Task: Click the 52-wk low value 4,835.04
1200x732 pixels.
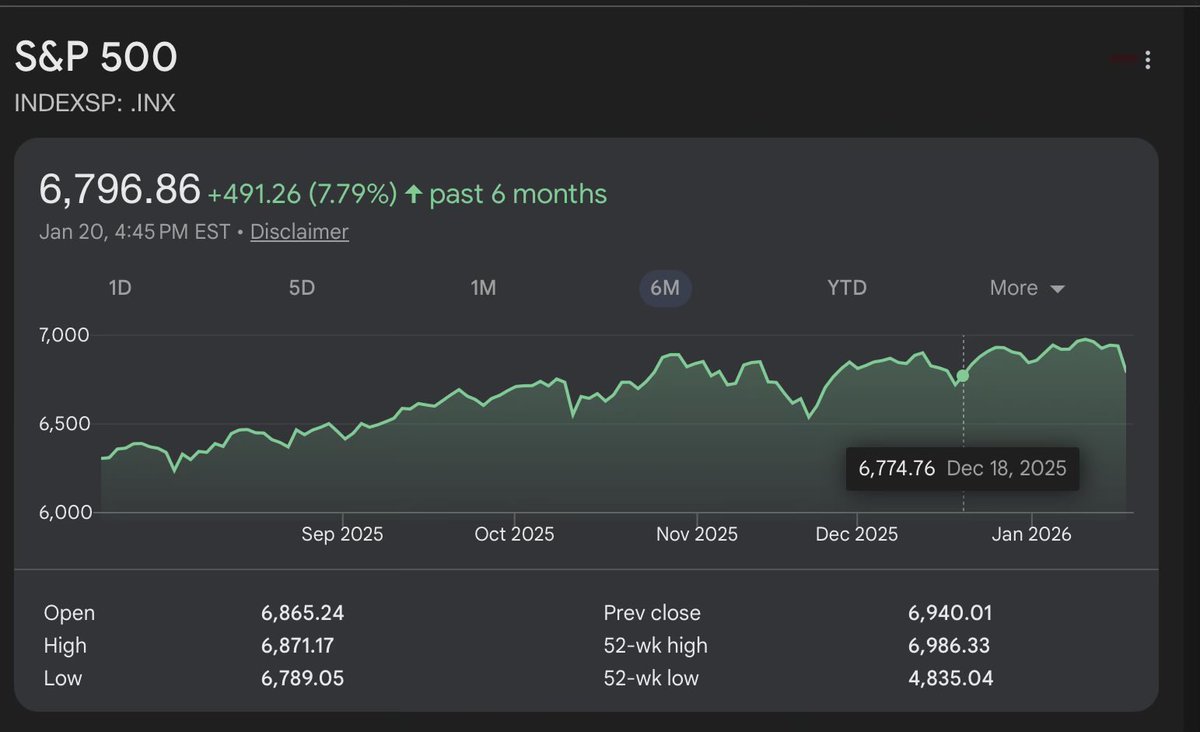Action: [x=951, y=678]
